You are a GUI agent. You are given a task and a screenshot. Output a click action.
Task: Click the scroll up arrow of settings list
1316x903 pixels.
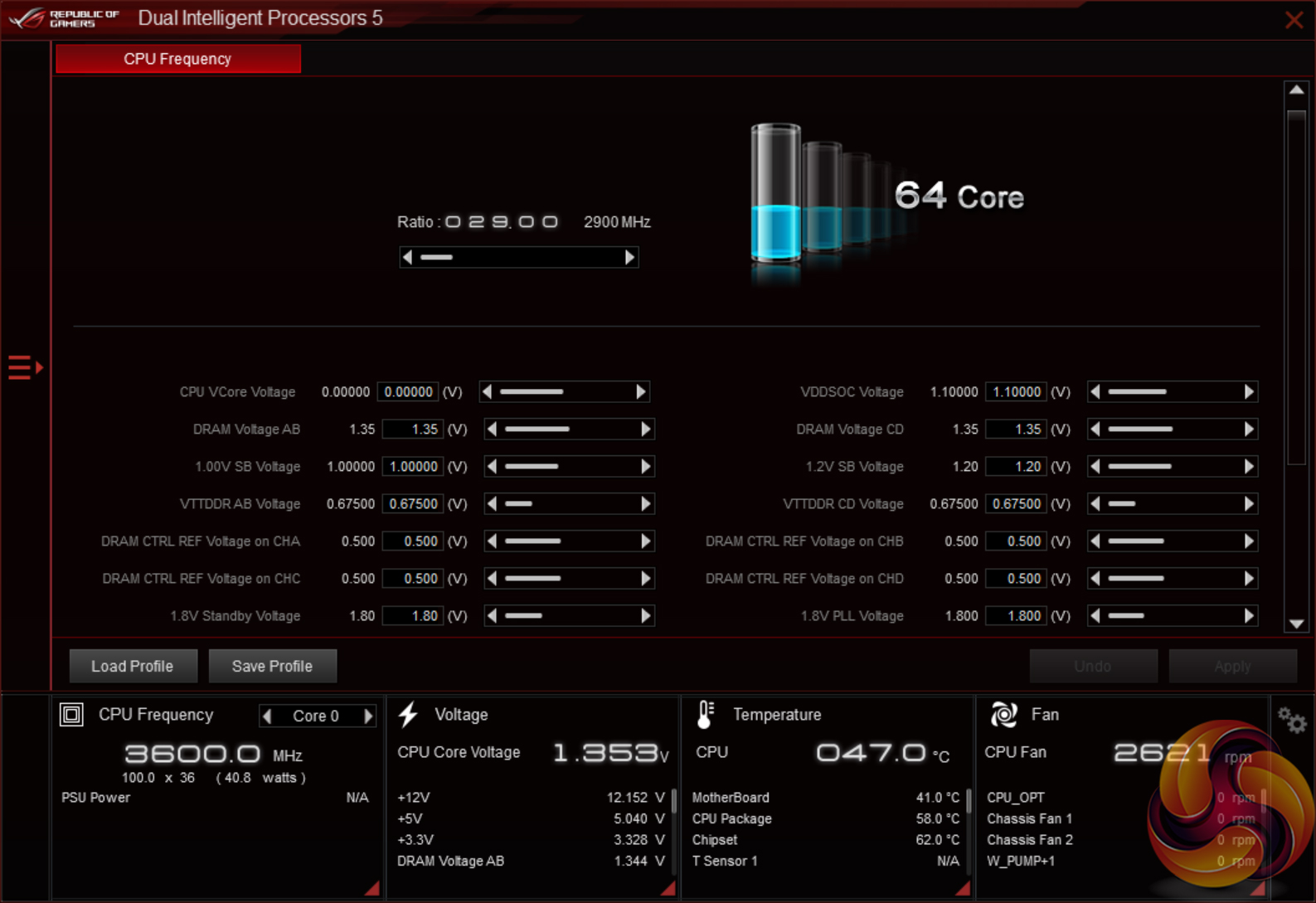pyautogui.click(x=1296, y=90)
